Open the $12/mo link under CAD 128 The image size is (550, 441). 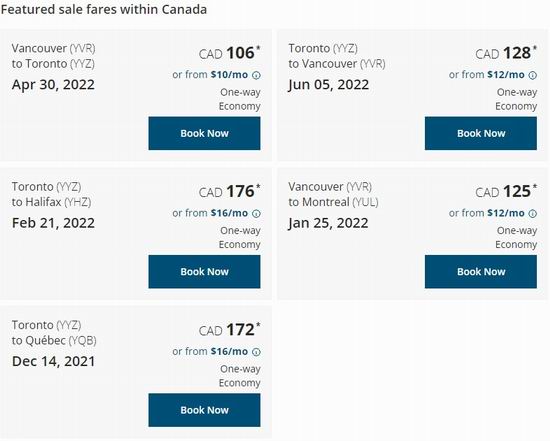click(x=506, y=75)
